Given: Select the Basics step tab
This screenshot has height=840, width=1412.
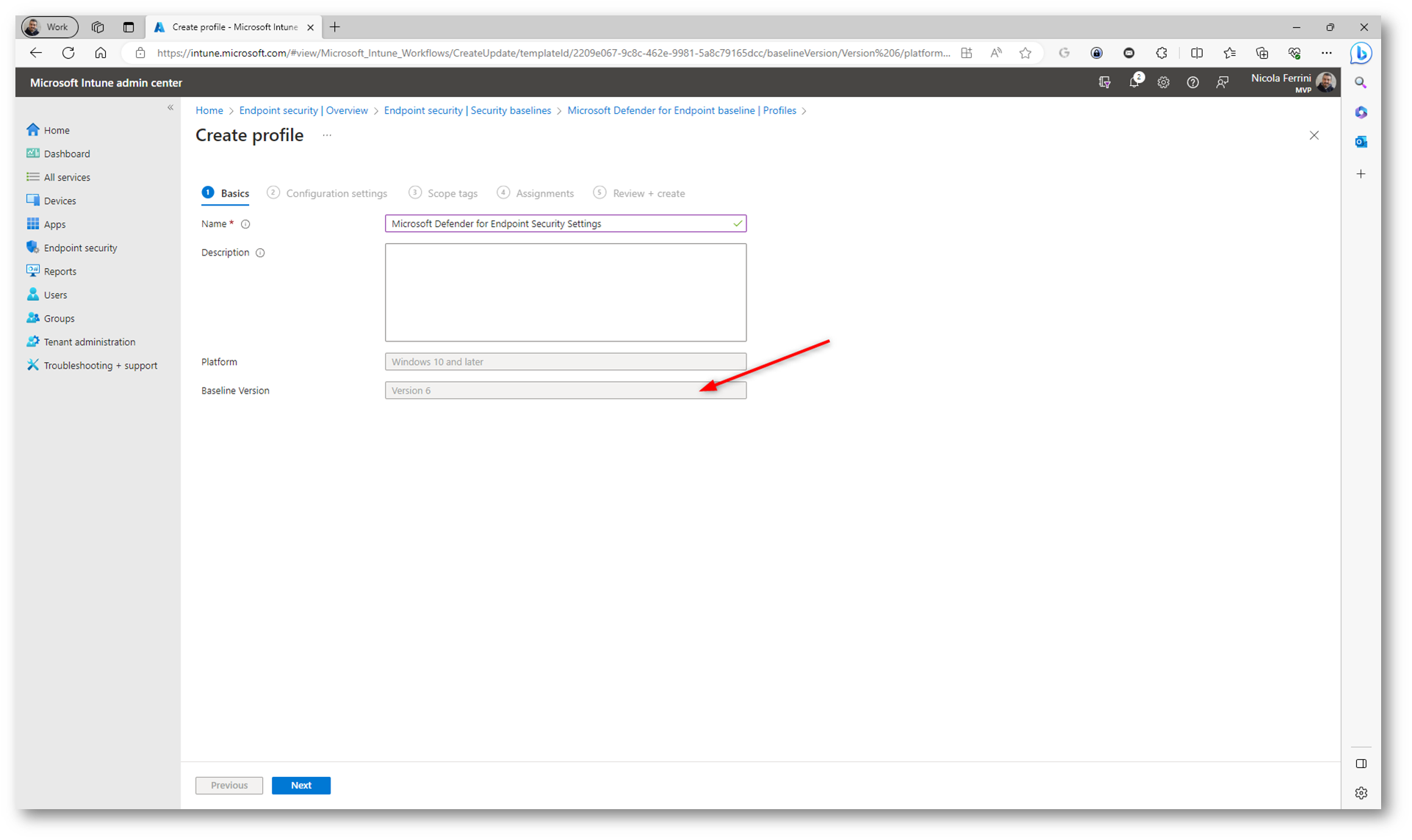Looking at the screenshot, I should click(226, 193).
